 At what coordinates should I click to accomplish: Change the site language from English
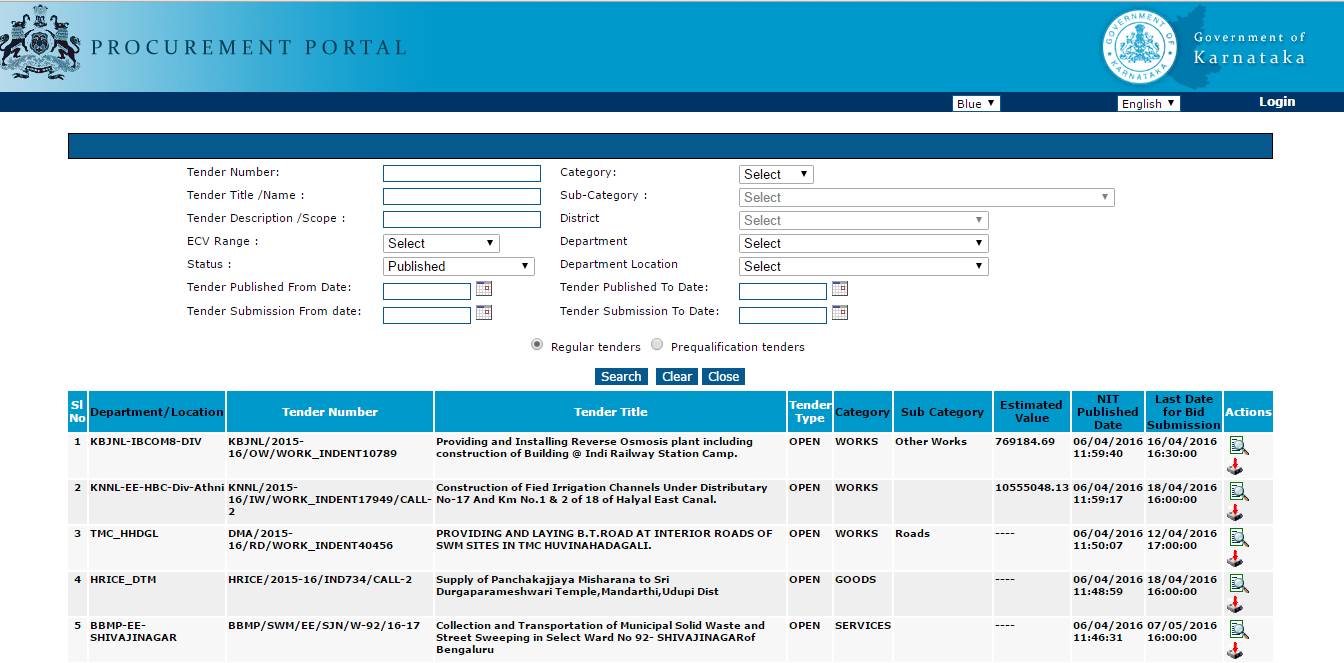(1148, 102)
